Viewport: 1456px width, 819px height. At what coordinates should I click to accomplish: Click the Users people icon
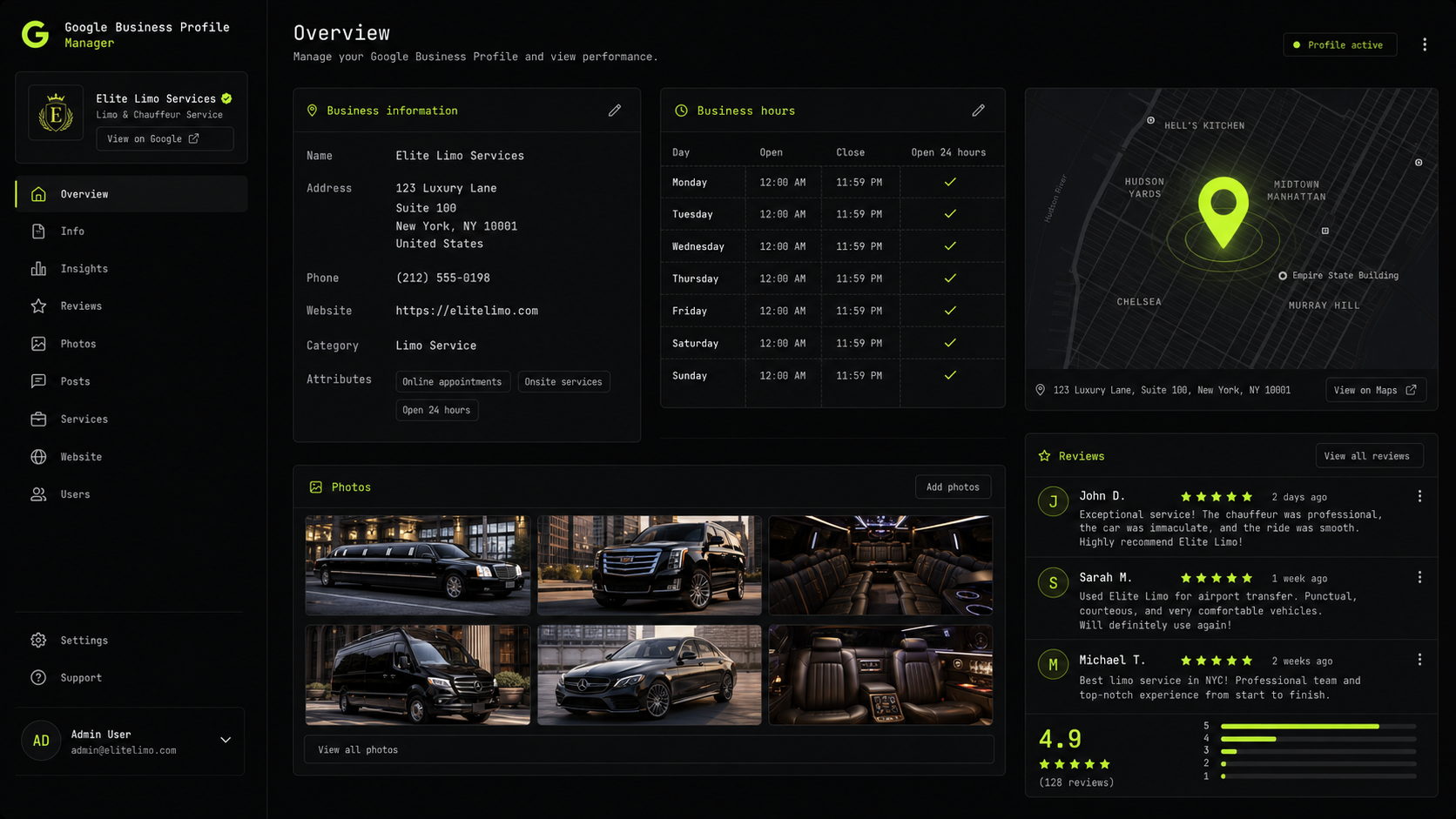pos(38,494)
